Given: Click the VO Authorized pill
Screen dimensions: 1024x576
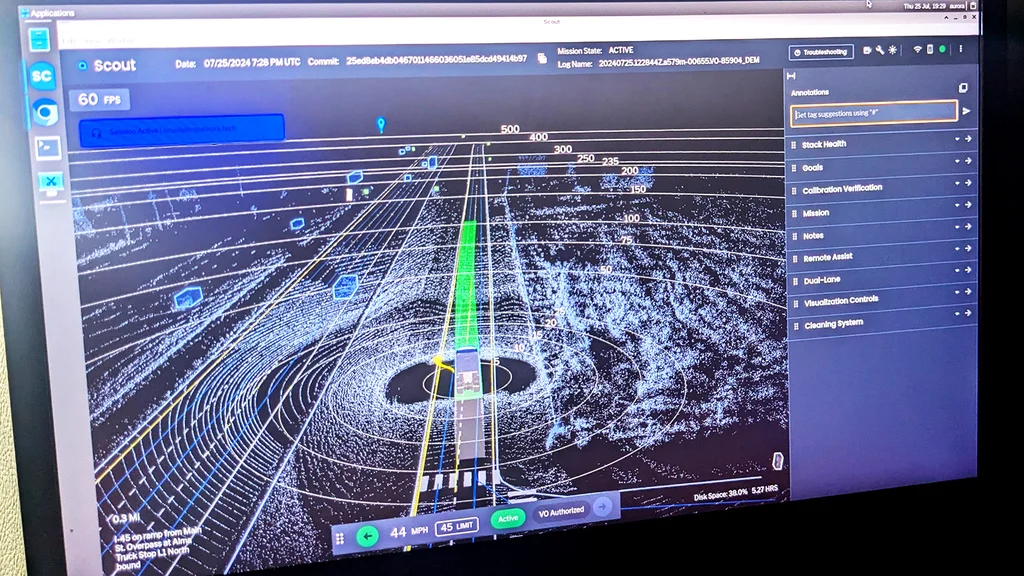Looking at the screenshot, I should [x=561, y=513].
